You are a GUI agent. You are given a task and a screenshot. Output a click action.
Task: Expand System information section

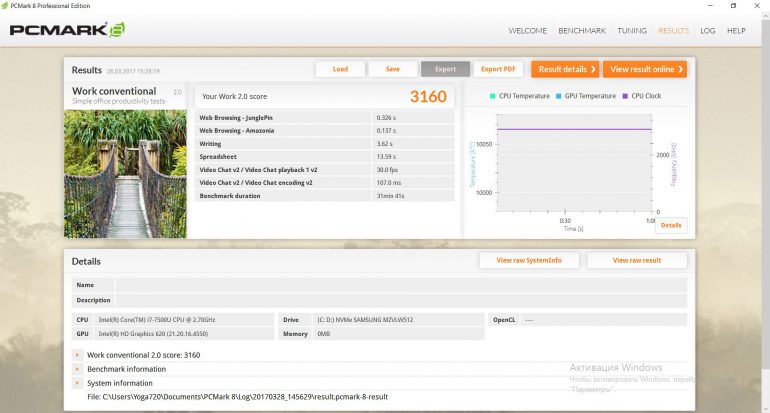coord(77,383)
